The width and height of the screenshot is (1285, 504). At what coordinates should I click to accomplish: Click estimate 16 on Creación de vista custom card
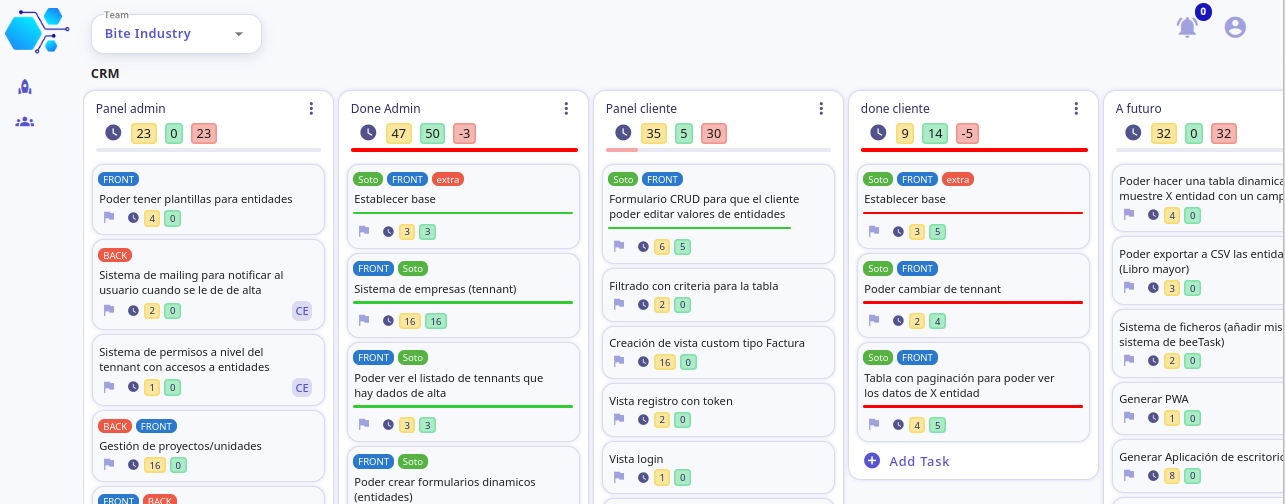[x=664, y=362]
